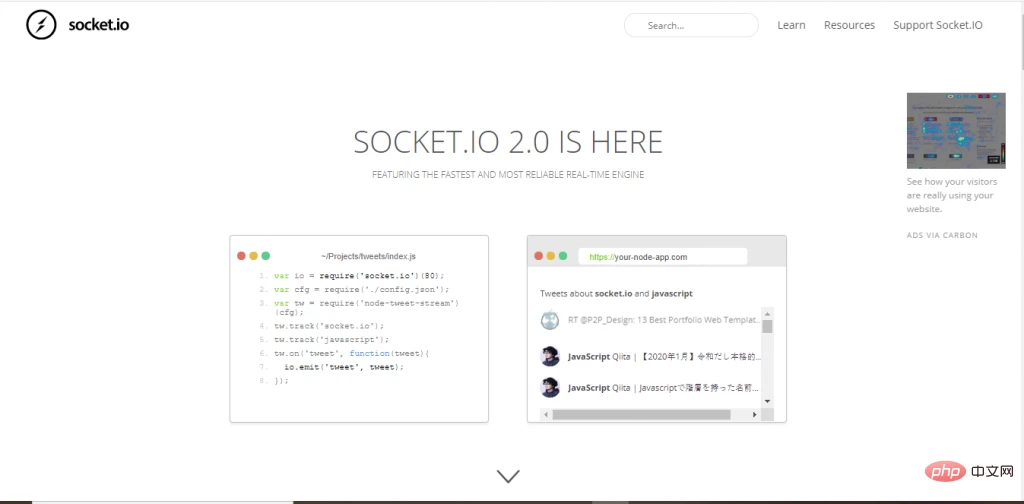This screenshot has width=1024, height=504.
Task: Click the red dot in the code editor window
Action: point(242,256)
